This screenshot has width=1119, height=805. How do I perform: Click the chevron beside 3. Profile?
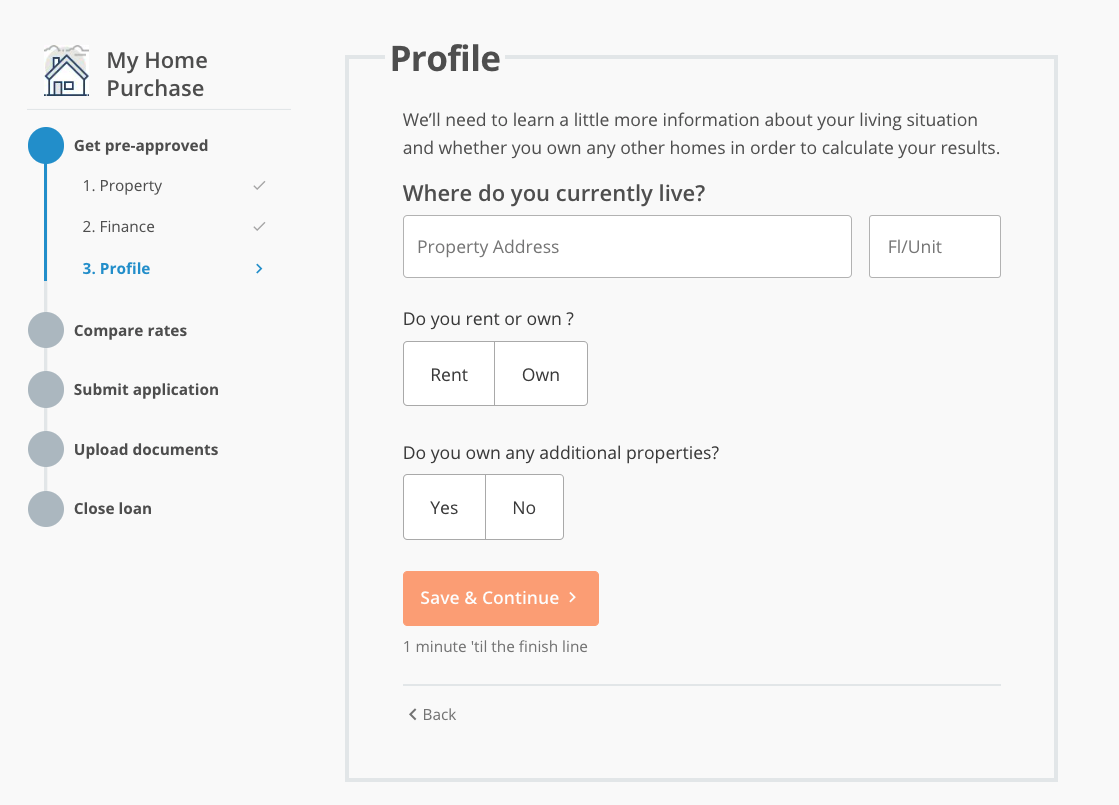[259, 269]
